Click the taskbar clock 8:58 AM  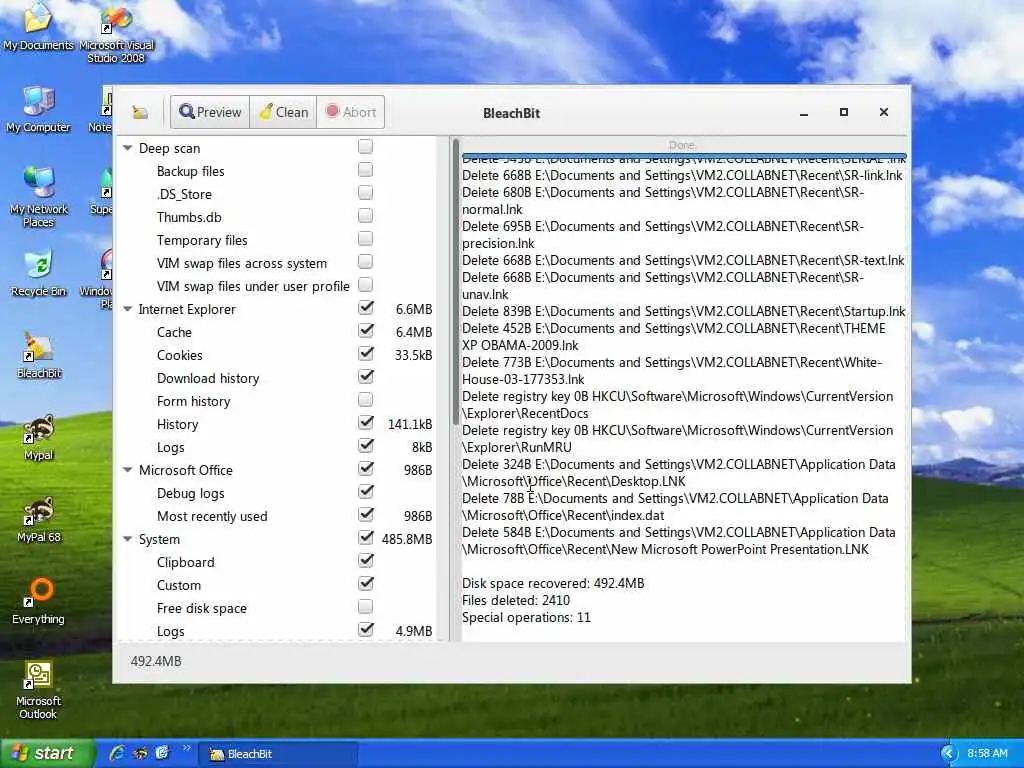coord(987,754)
